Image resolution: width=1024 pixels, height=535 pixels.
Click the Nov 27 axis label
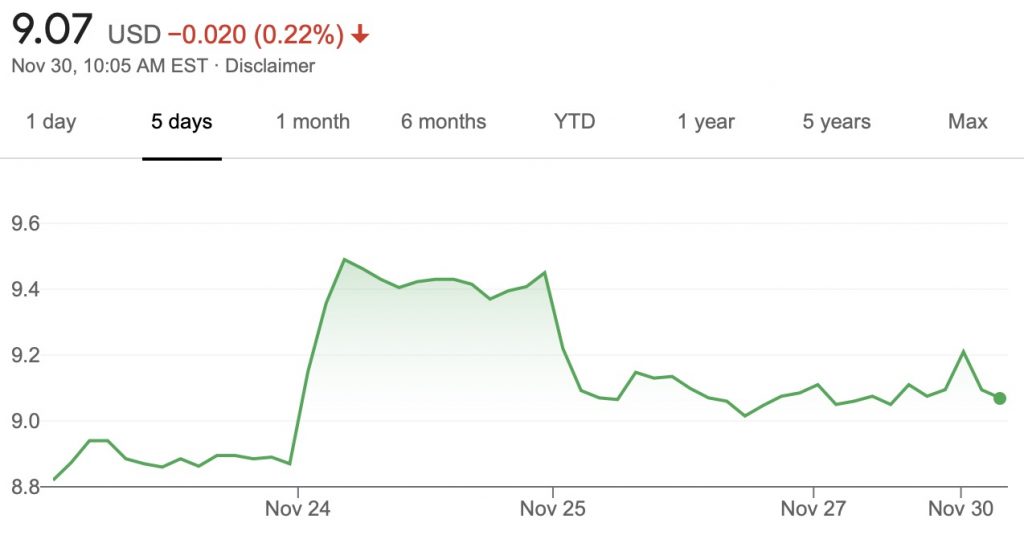coord(813,509)
